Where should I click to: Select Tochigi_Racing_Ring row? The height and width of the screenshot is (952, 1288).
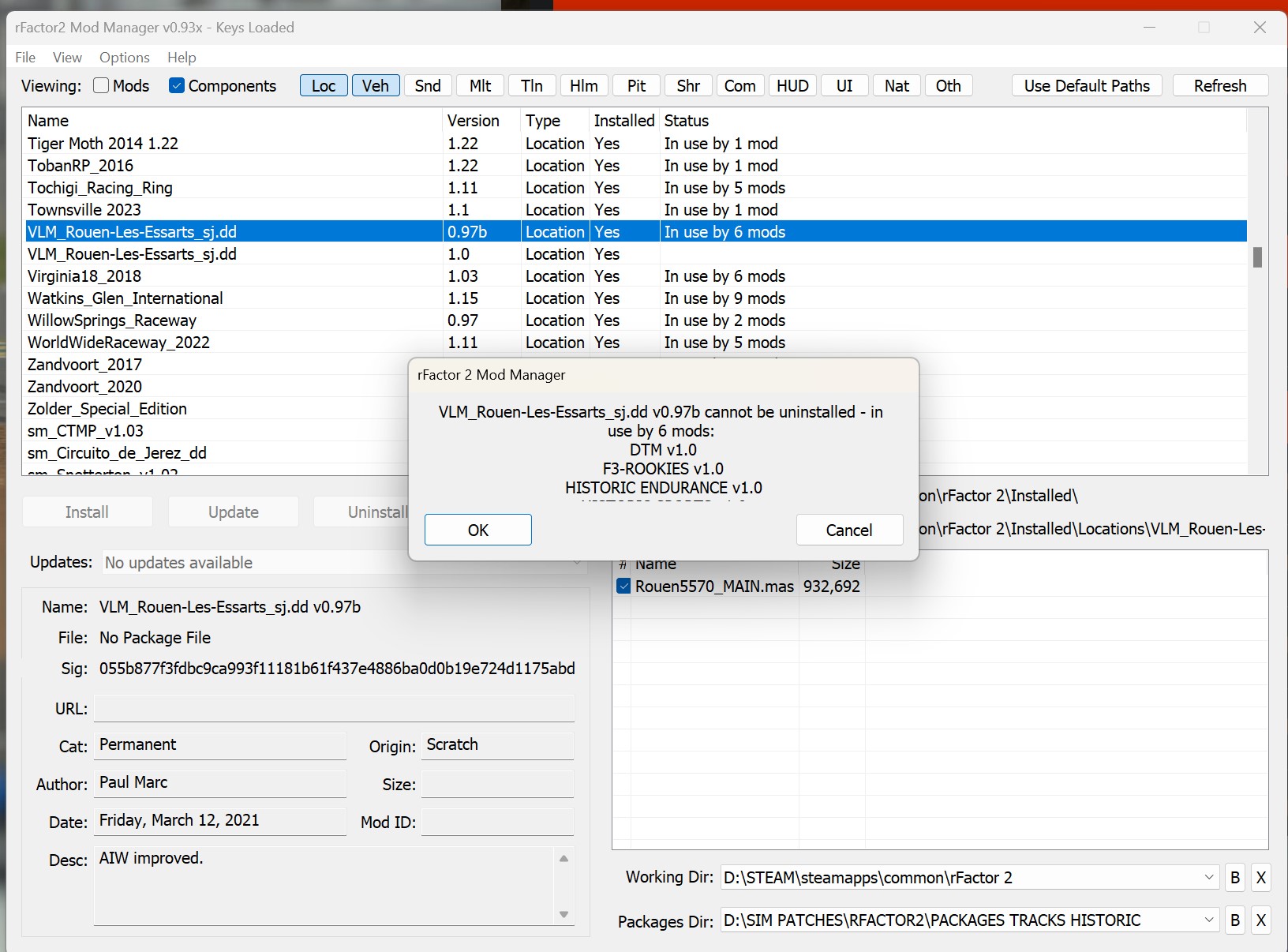[635, 188]
